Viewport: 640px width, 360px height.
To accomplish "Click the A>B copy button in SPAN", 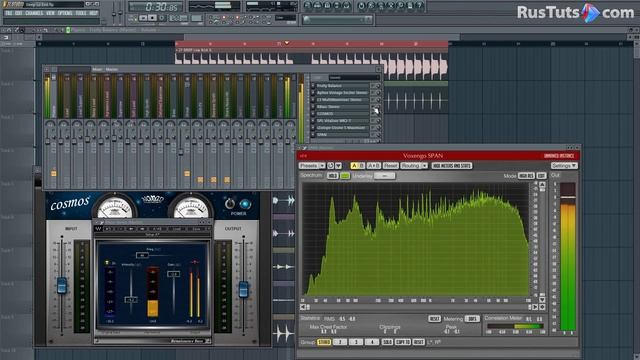I will coord(373,166).
